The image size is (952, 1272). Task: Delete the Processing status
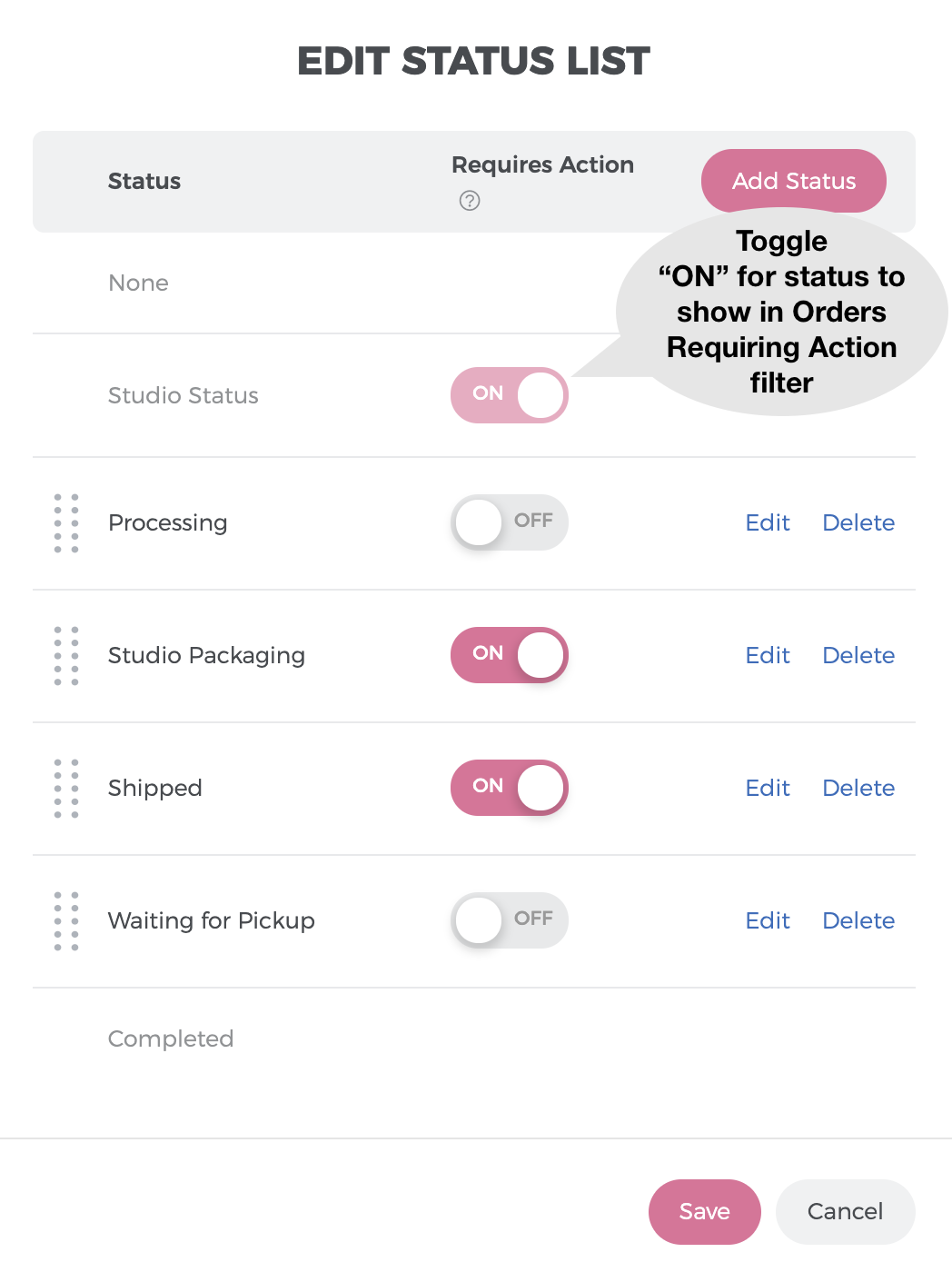tap(858, 522)
